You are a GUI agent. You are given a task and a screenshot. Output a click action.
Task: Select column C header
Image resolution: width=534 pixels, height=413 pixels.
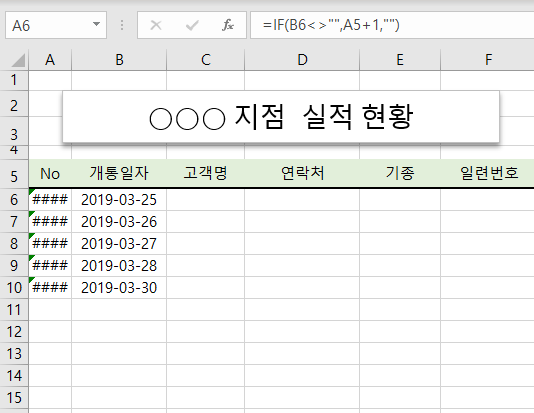tap(205, 60)
